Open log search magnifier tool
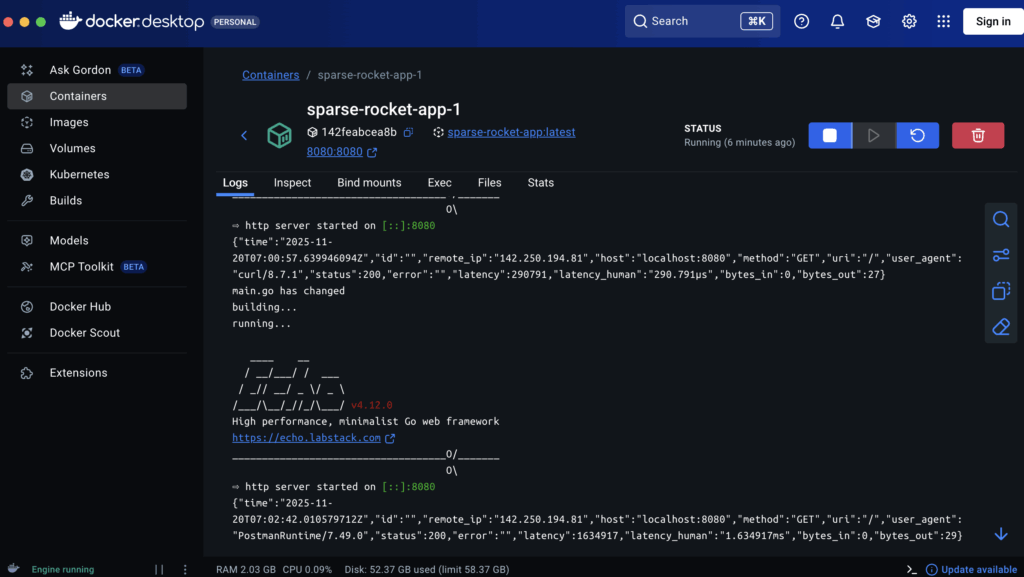 1000,220
